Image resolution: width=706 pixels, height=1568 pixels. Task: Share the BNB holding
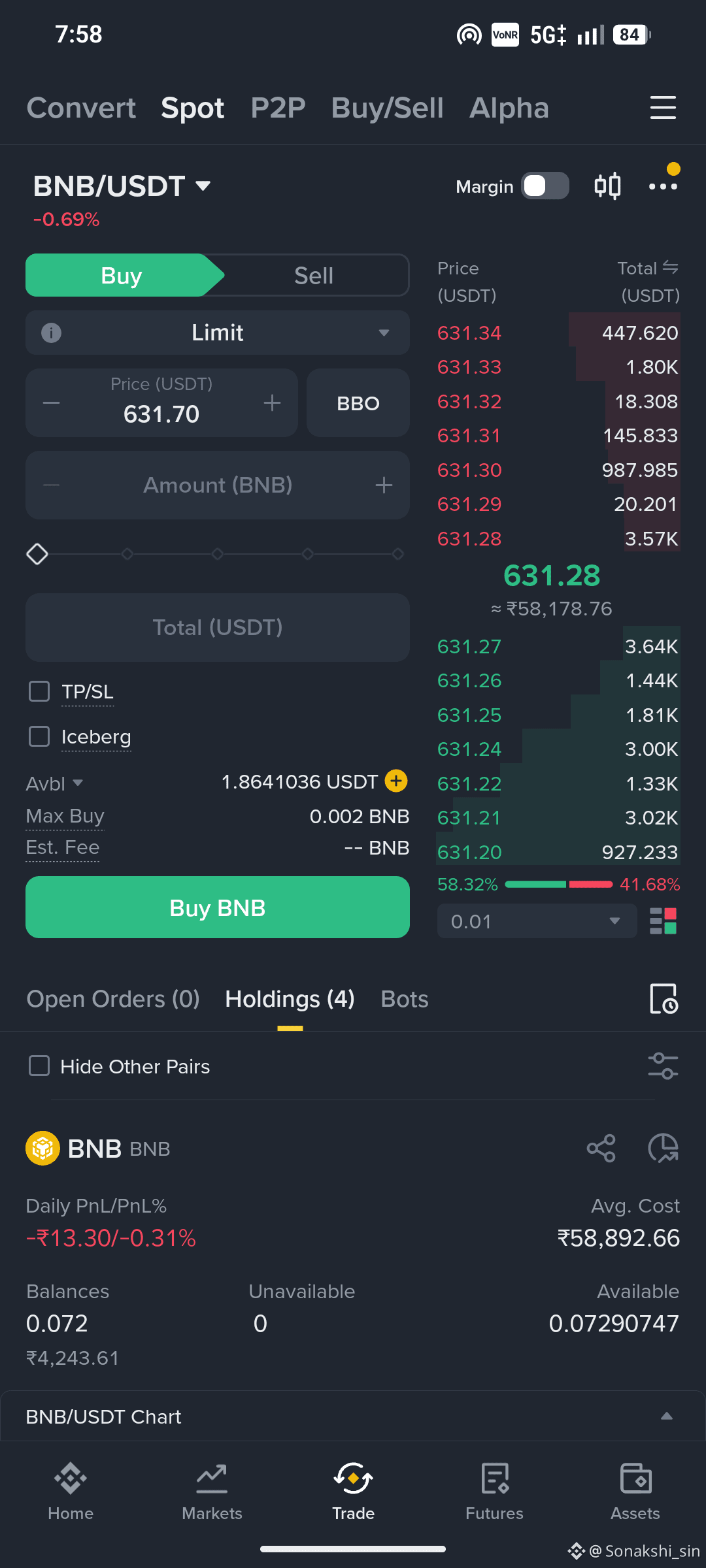tap(601, 1148)
